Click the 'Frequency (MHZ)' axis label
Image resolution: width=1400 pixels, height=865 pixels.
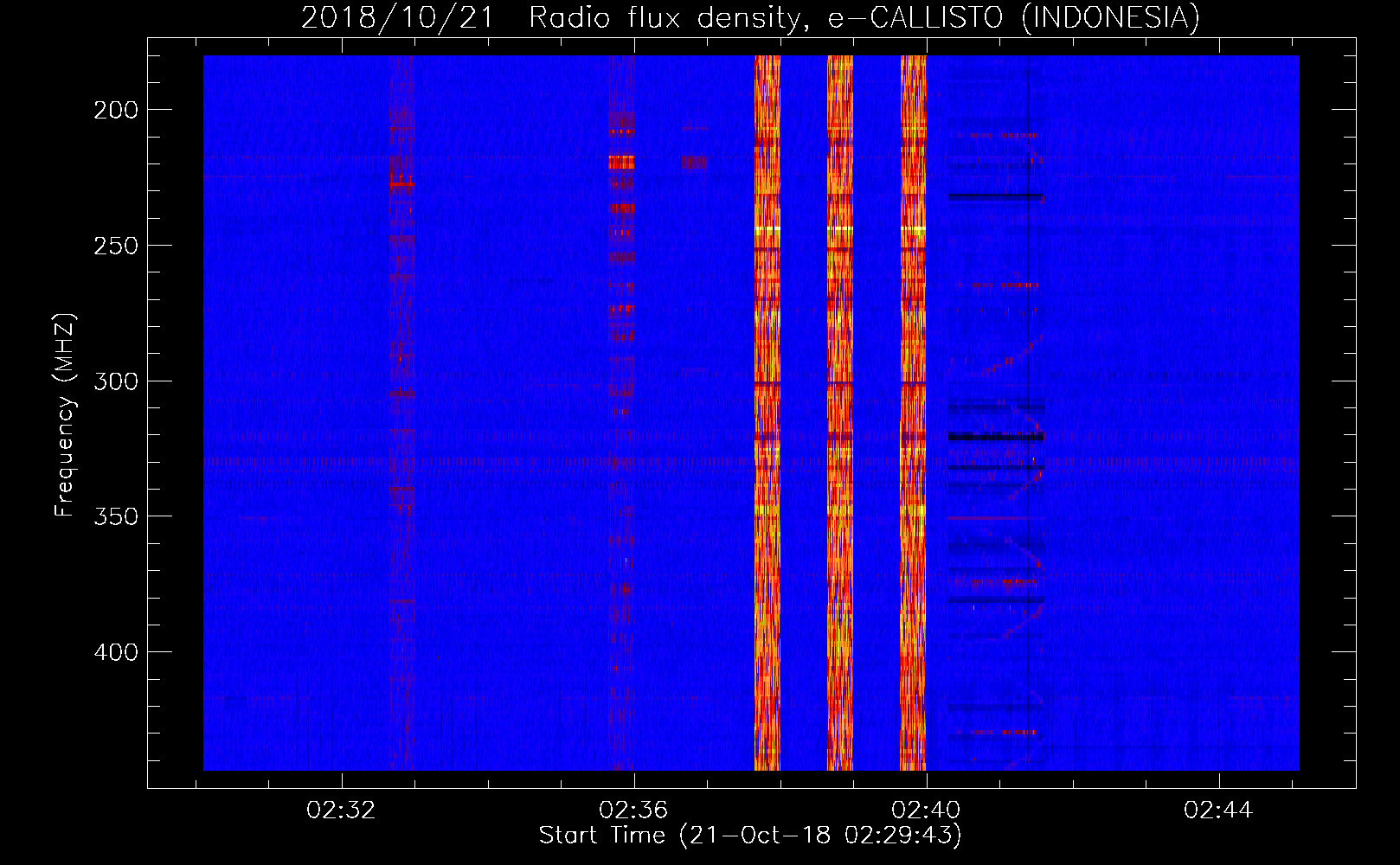coord(65,414)
